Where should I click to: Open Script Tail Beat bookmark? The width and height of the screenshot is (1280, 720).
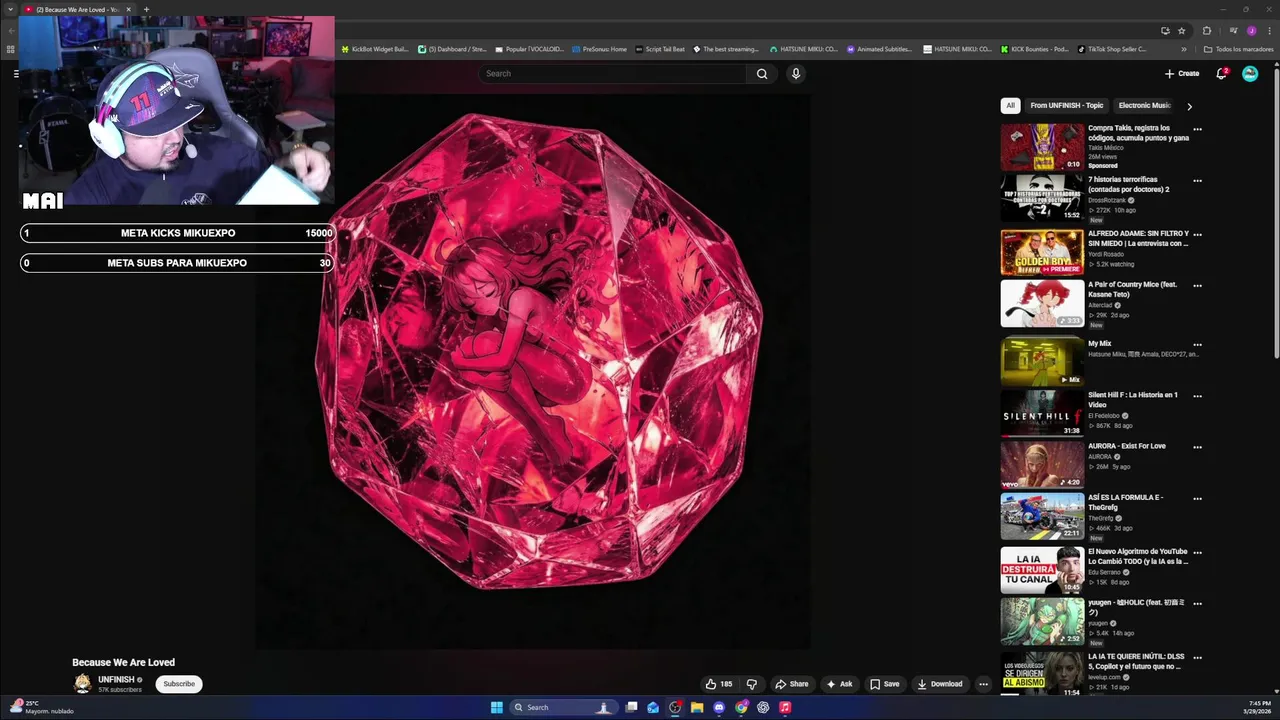point(660,49)
